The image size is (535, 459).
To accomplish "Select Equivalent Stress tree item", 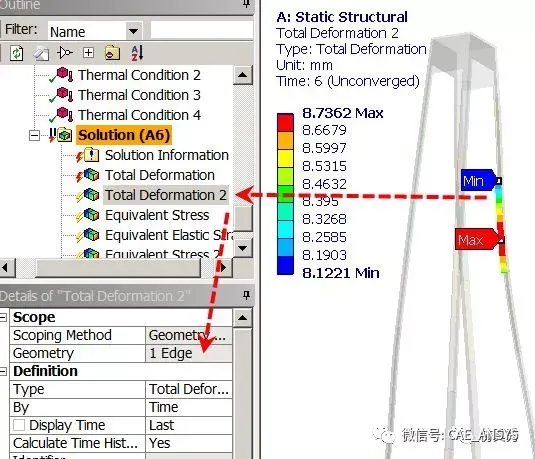I will point(157,215).
